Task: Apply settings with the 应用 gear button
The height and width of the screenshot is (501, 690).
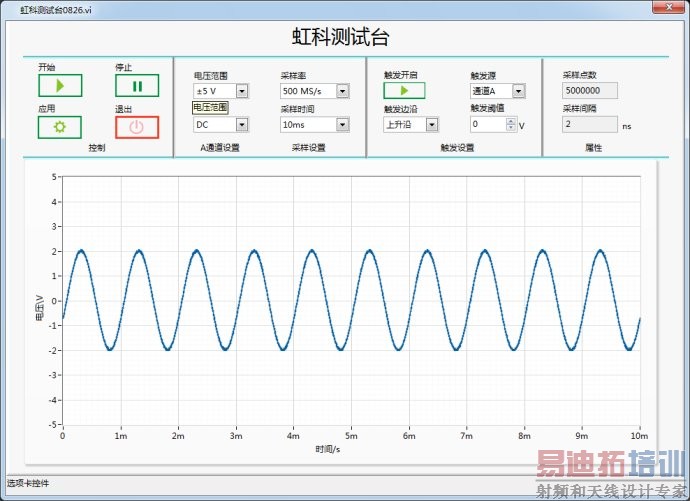Action: pyautogui.click(x=60, y=127)
